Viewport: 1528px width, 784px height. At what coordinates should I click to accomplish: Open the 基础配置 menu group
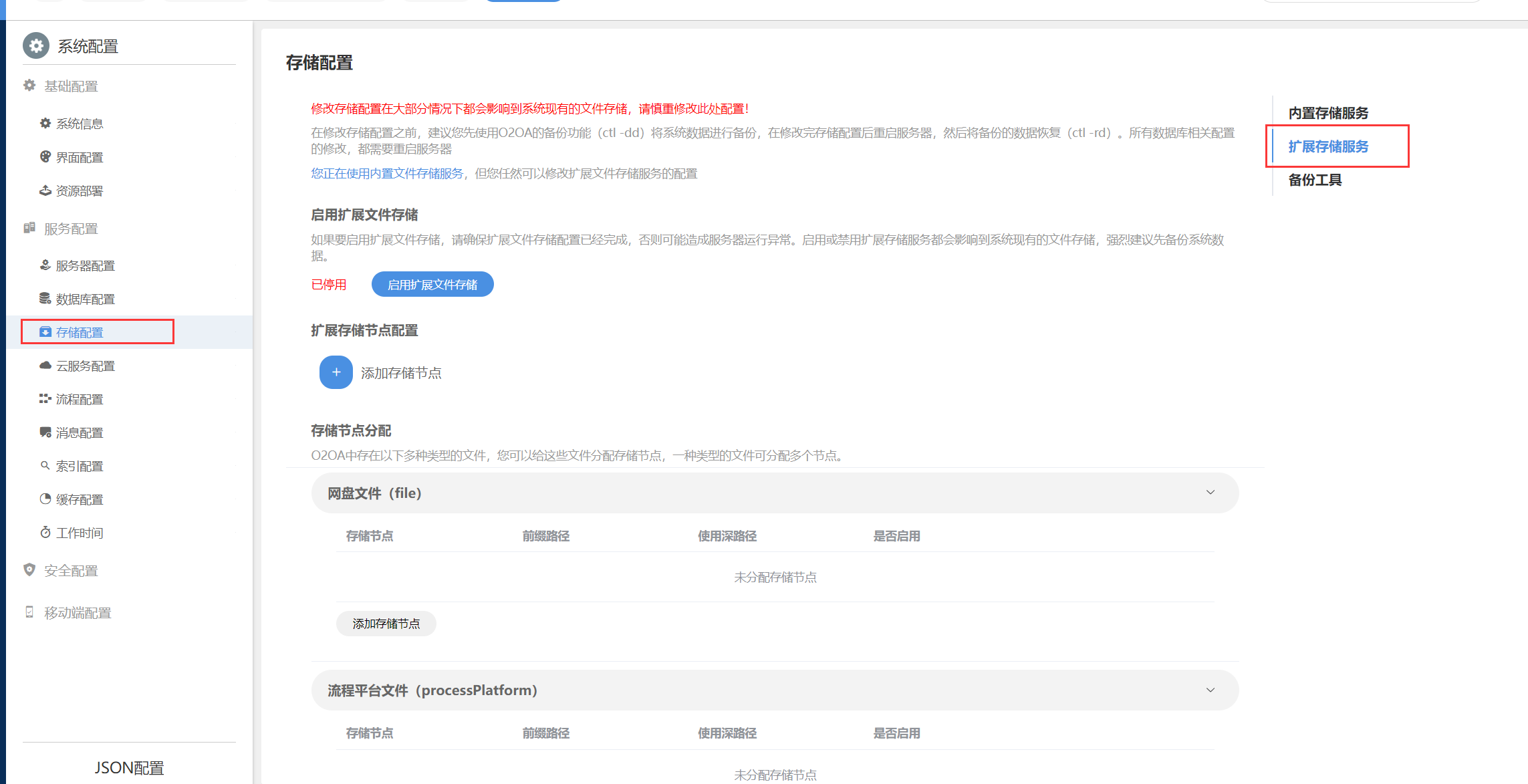click(x=71, y=86)
